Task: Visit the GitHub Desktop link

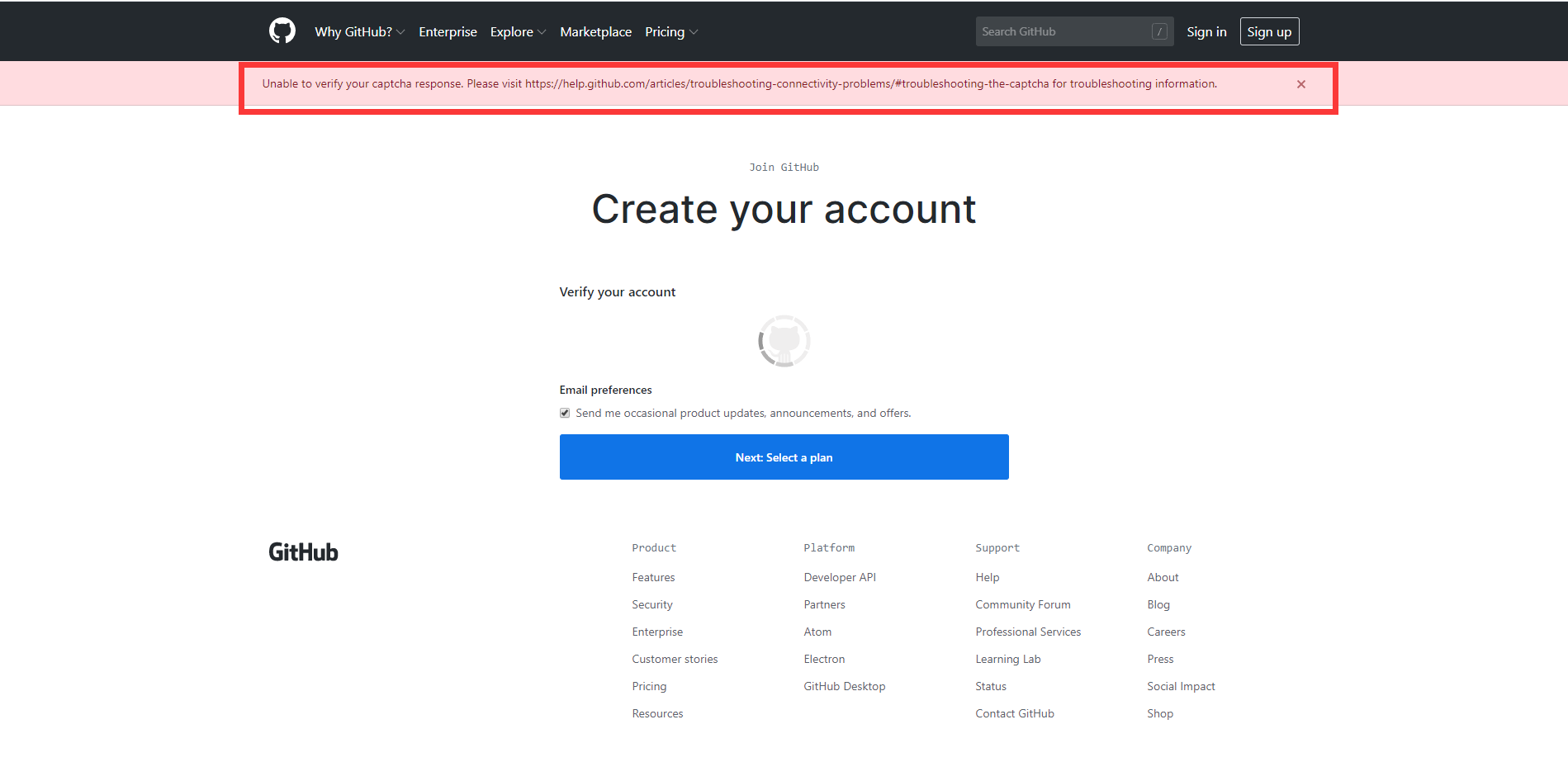Action: (844, 686)
